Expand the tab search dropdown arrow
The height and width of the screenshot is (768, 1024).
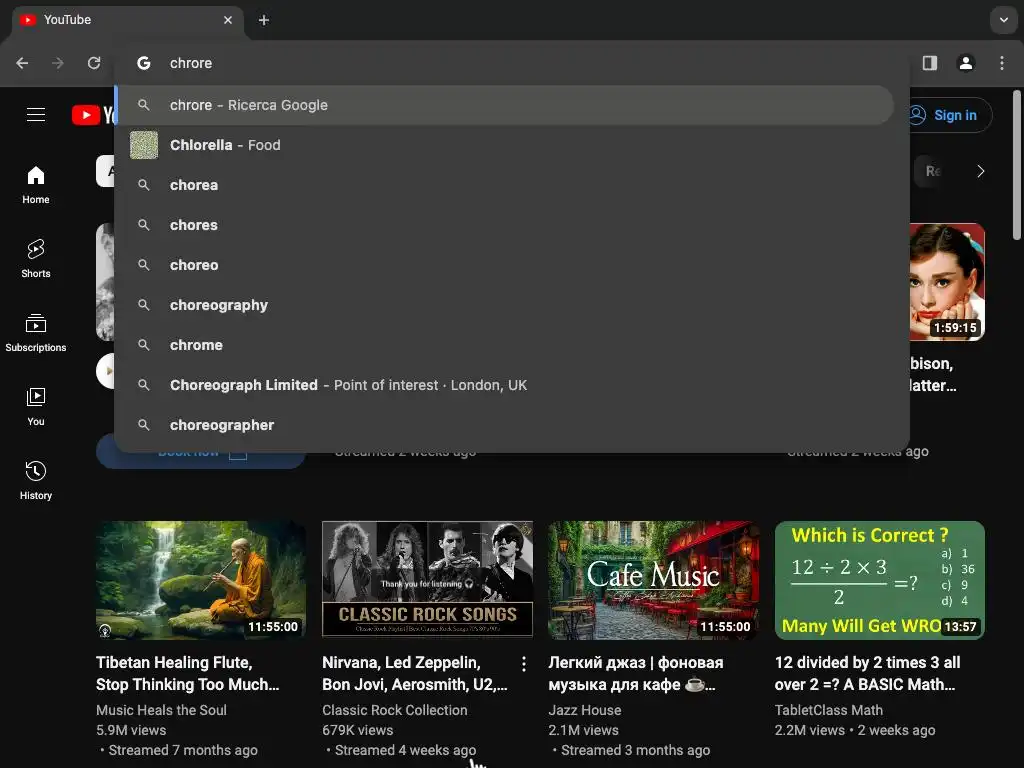pos(1004,20)
